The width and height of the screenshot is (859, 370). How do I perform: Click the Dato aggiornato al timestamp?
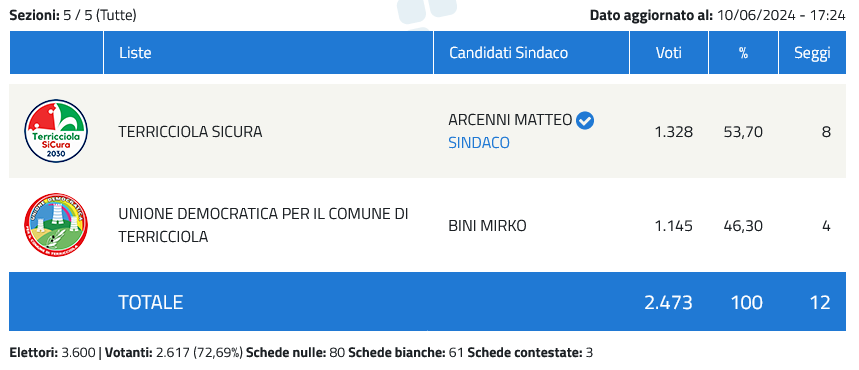click(x=718, y=15)
